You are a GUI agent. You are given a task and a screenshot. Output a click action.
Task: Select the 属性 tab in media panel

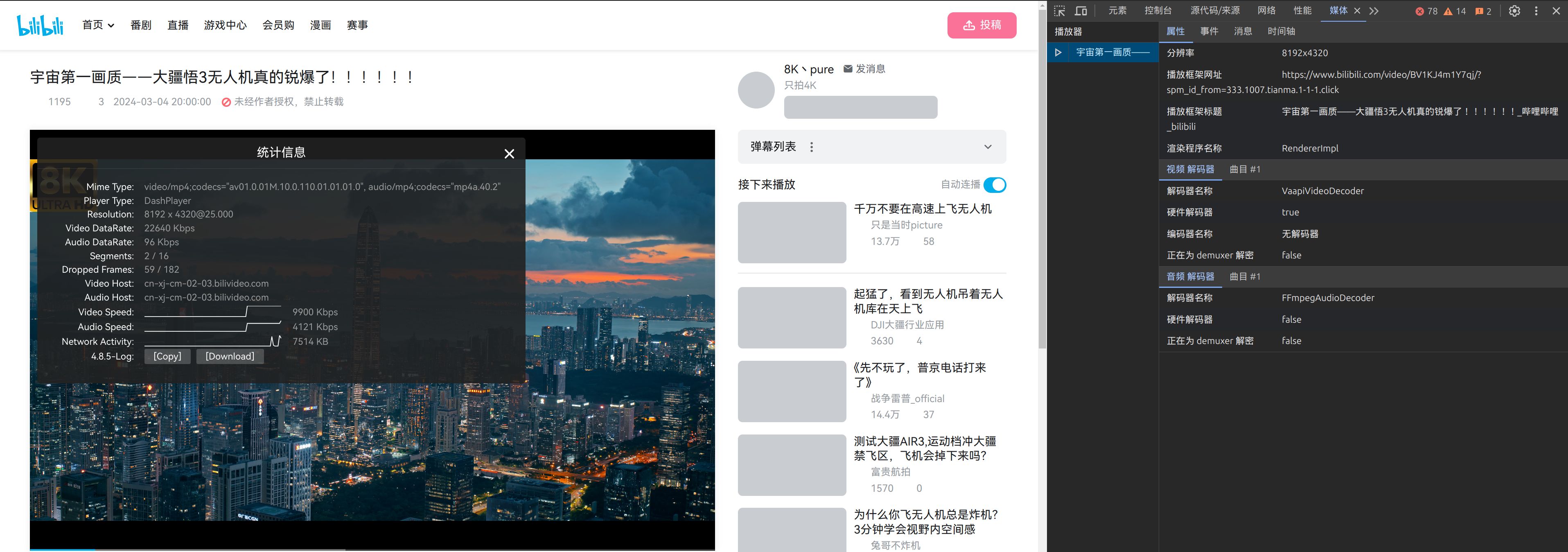(1175, 32)
